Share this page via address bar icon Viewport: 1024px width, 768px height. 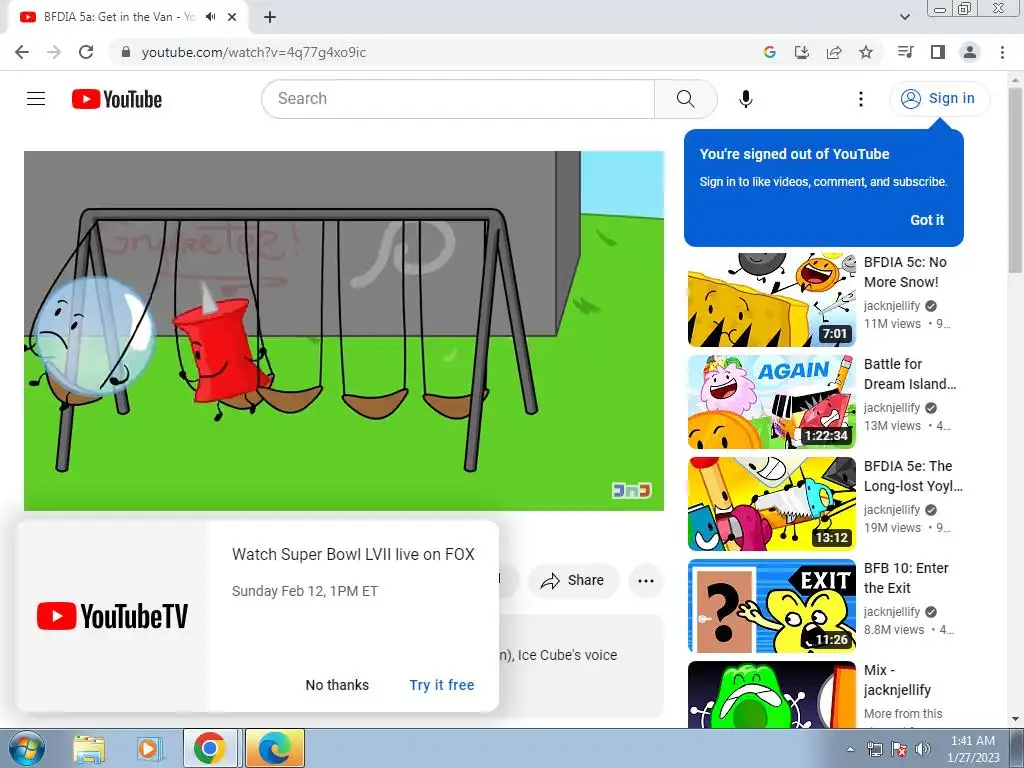point(834,52)
